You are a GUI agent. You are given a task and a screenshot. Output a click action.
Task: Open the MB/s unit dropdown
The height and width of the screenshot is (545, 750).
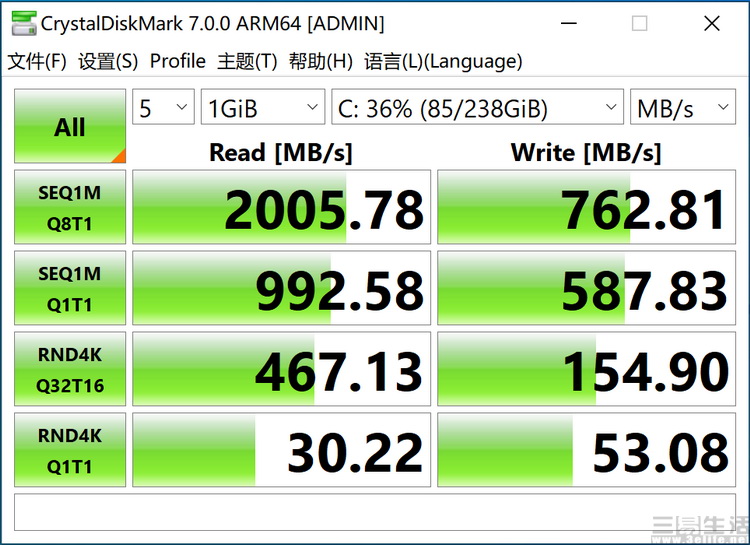pos(683,107)
